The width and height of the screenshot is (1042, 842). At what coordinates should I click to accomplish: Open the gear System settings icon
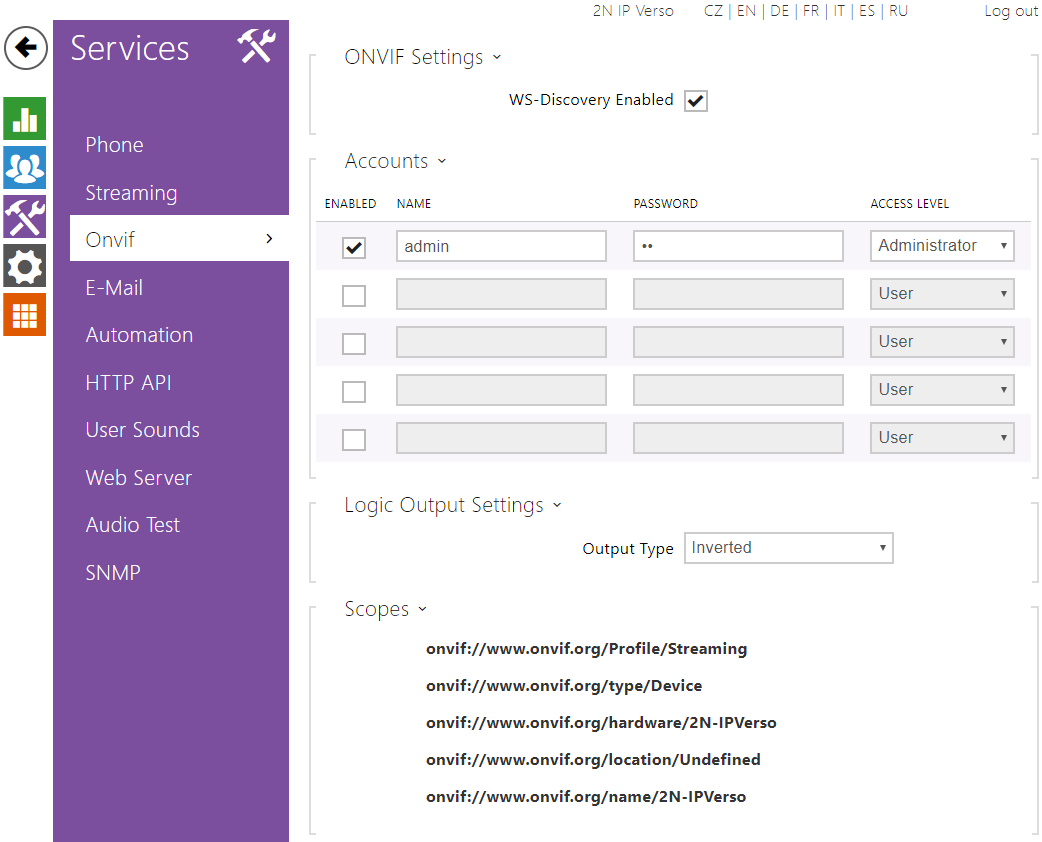click(25, 266)
